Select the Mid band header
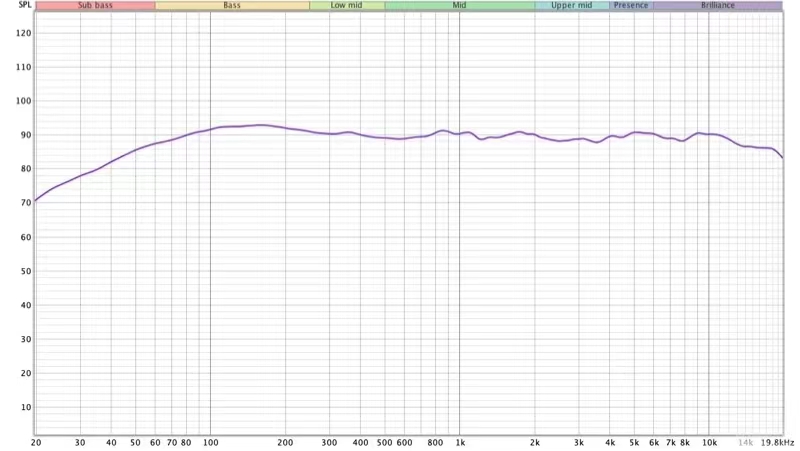Screen dimensions: 800x451 point(459,6)
